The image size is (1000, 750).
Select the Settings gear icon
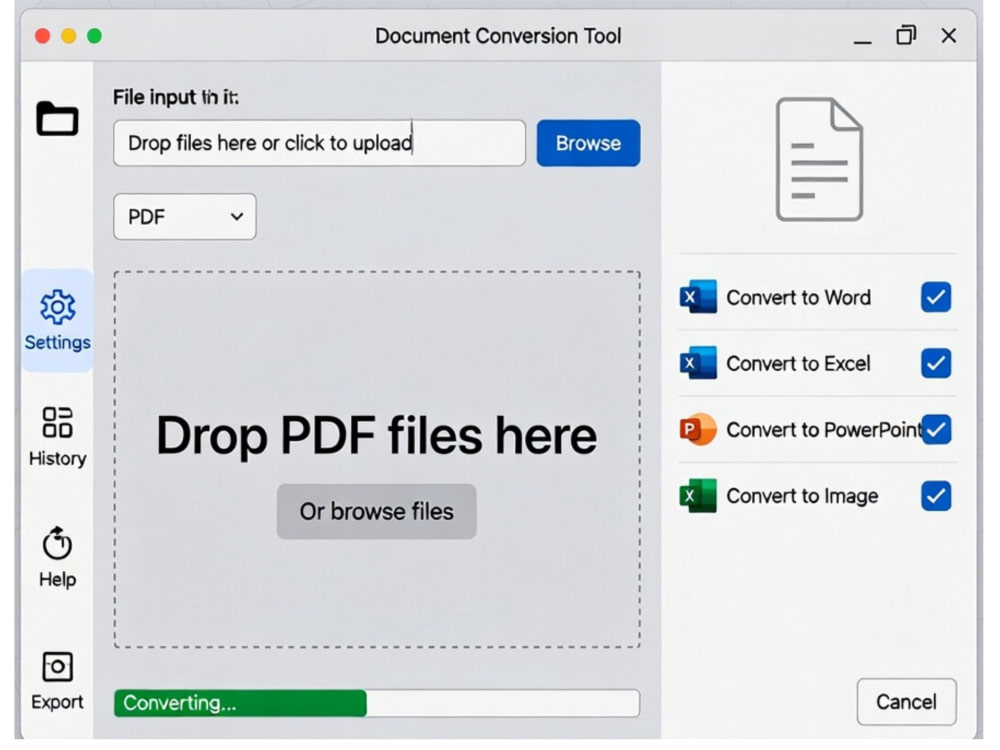coord(57,307)
